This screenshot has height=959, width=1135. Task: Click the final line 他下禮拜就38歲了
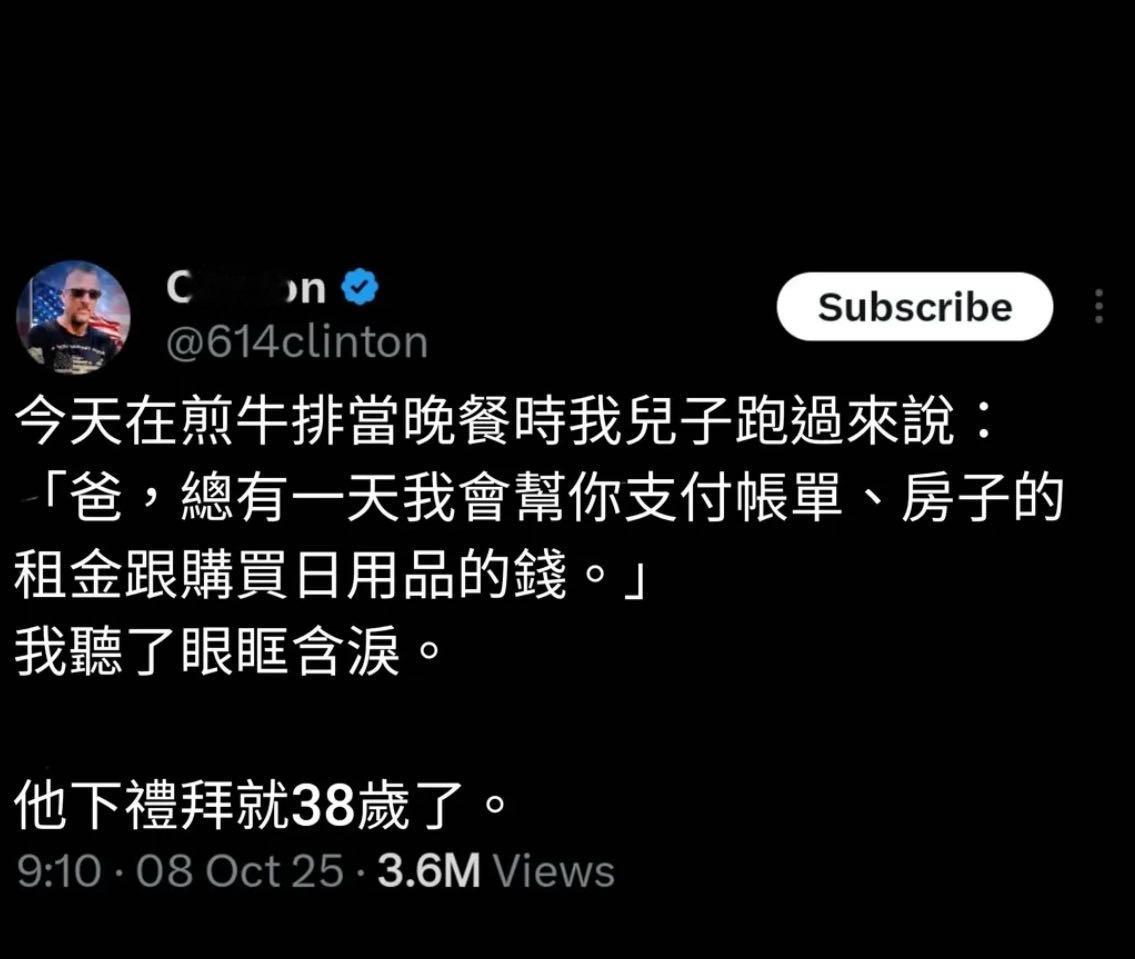coord(261,805)
